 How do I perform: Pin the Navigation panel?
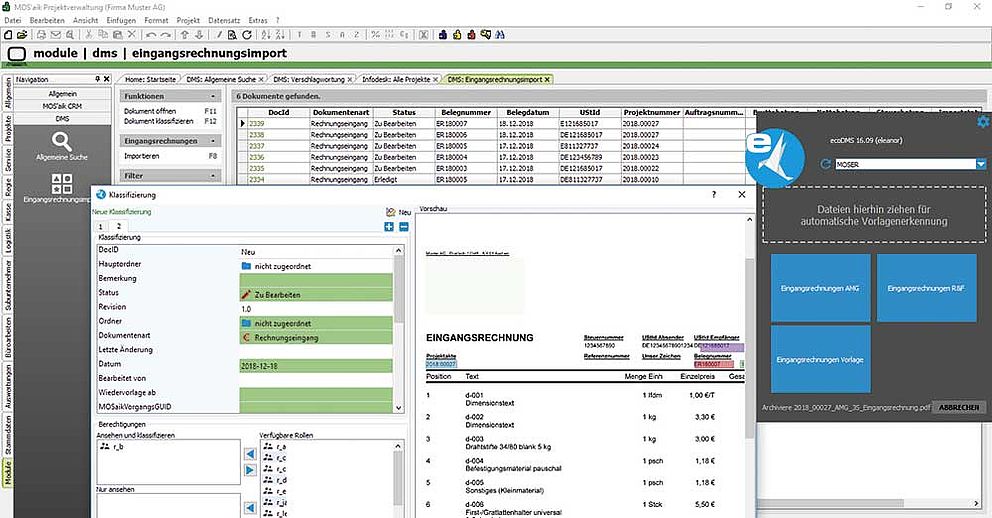point(98,79)
